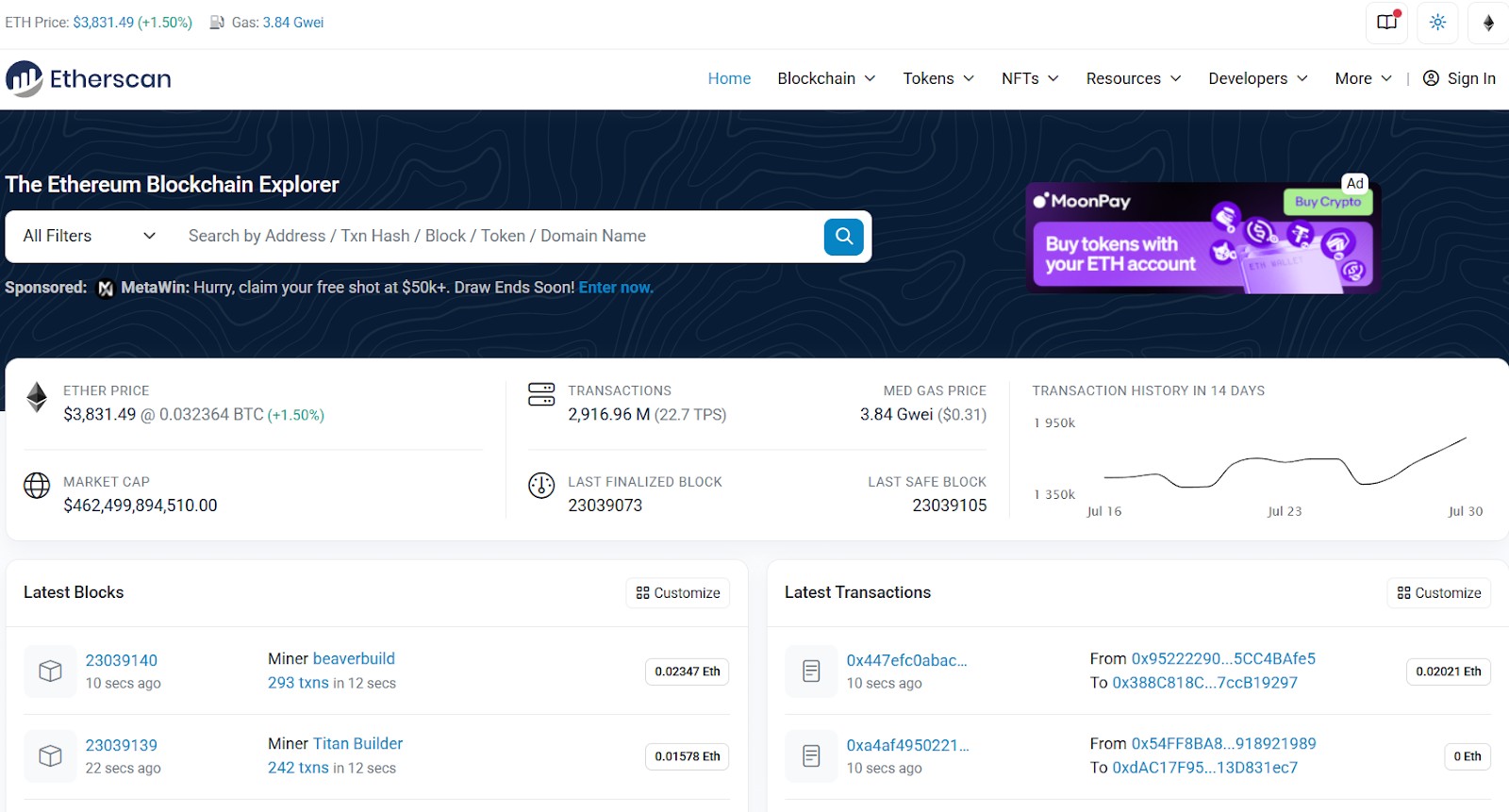Viewport: 1509px width, 812px height.
Task: Click the MetaWin Enter now link
Action: pos(616,288)
